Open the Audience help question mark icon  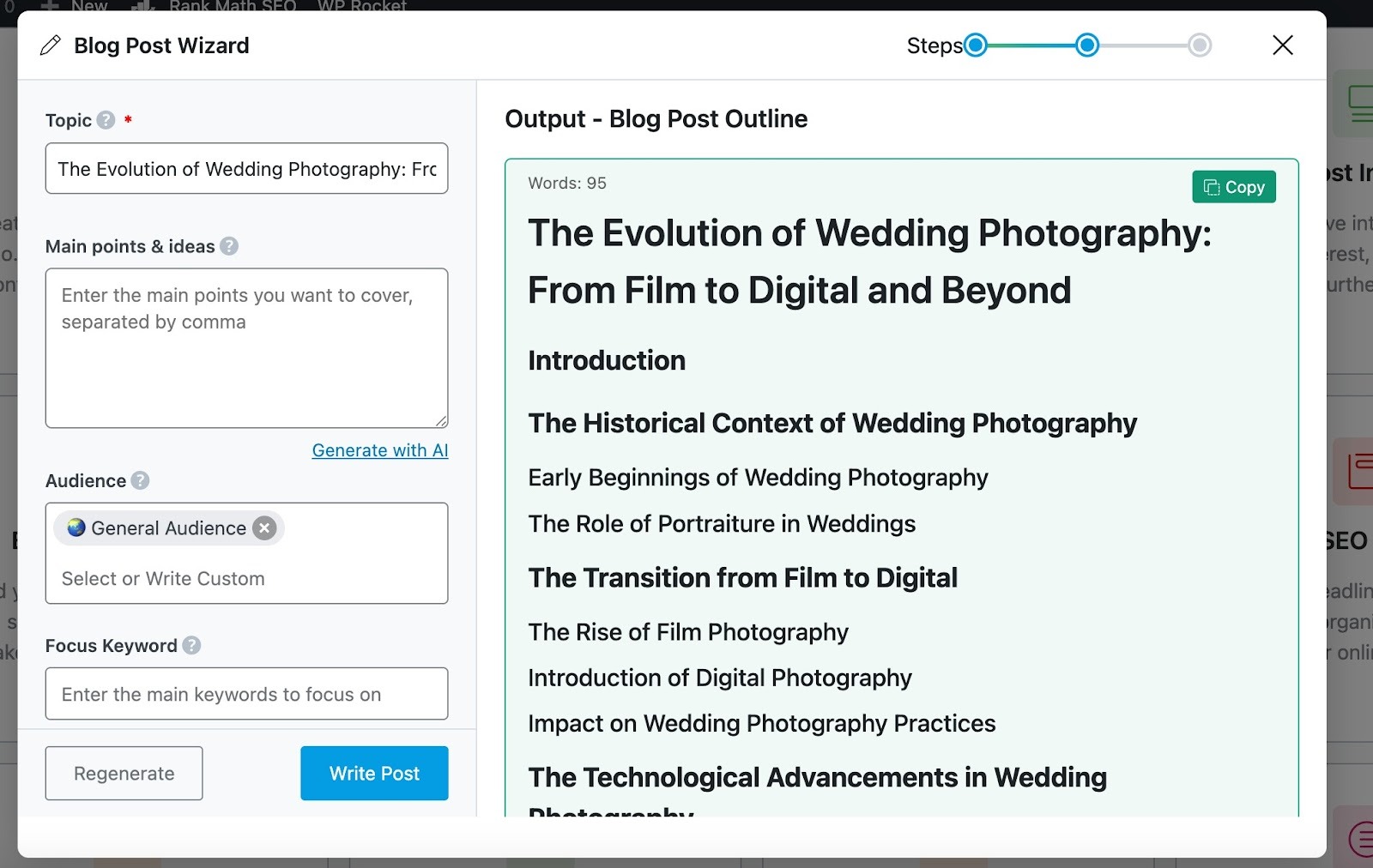[140, 480]
